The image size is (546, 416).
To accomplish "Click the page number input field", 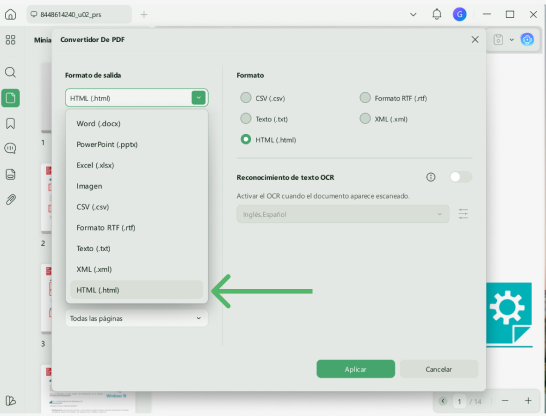I will pos(459,401).
